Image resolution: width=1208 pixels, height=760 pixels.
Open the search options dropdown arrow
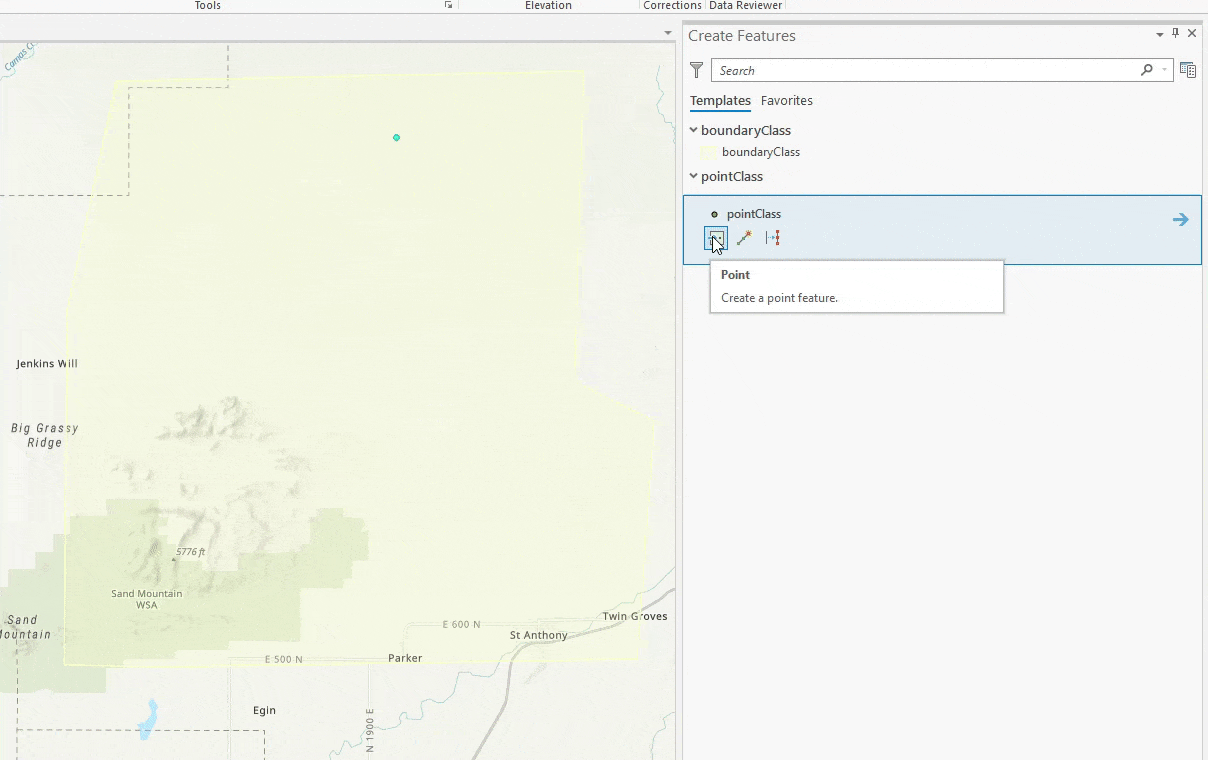(x=1165, y=70)
